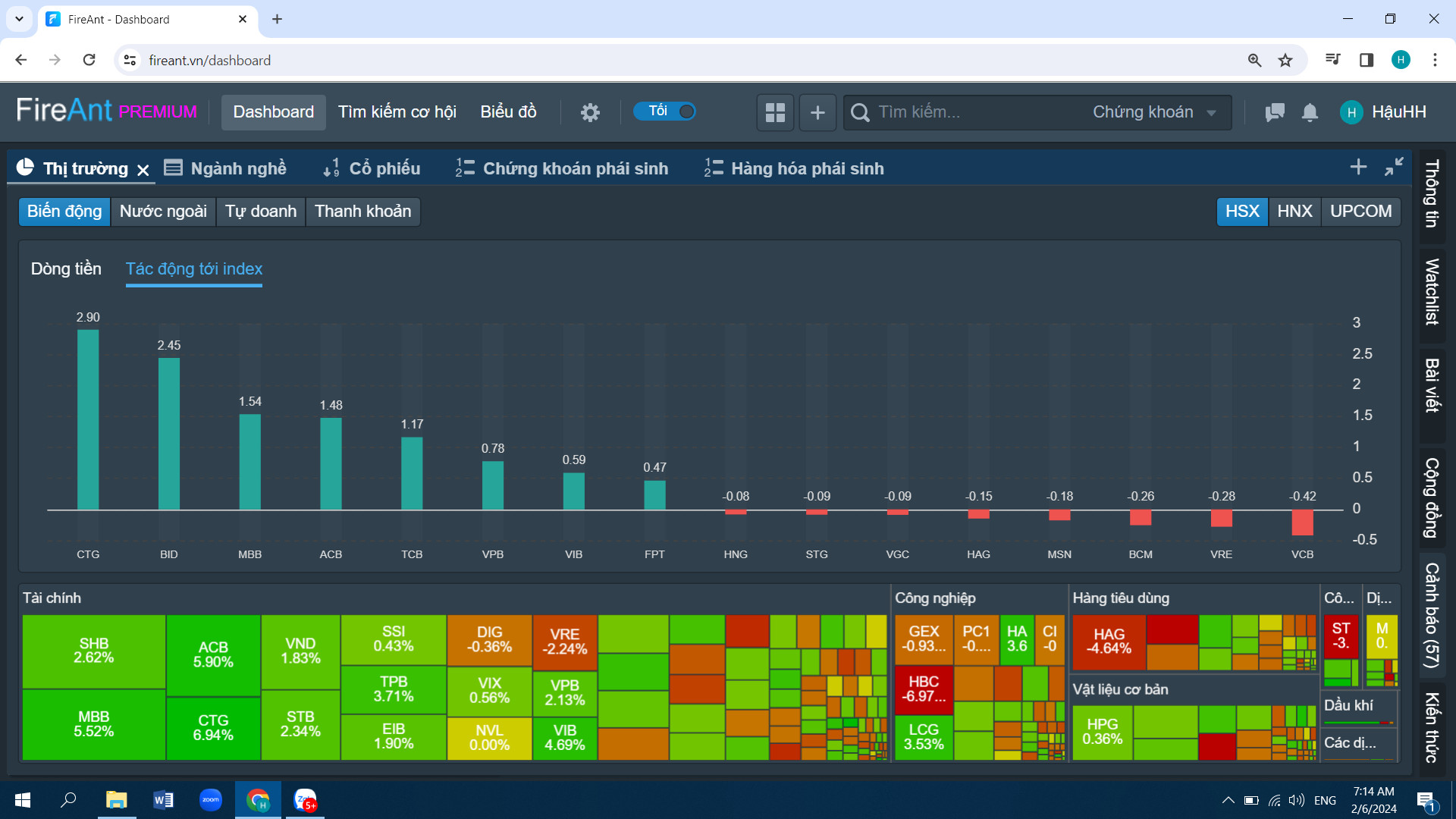Toggle the Tối dark mode switch
Screen dimensions: 1456x819
coord(665,111)
